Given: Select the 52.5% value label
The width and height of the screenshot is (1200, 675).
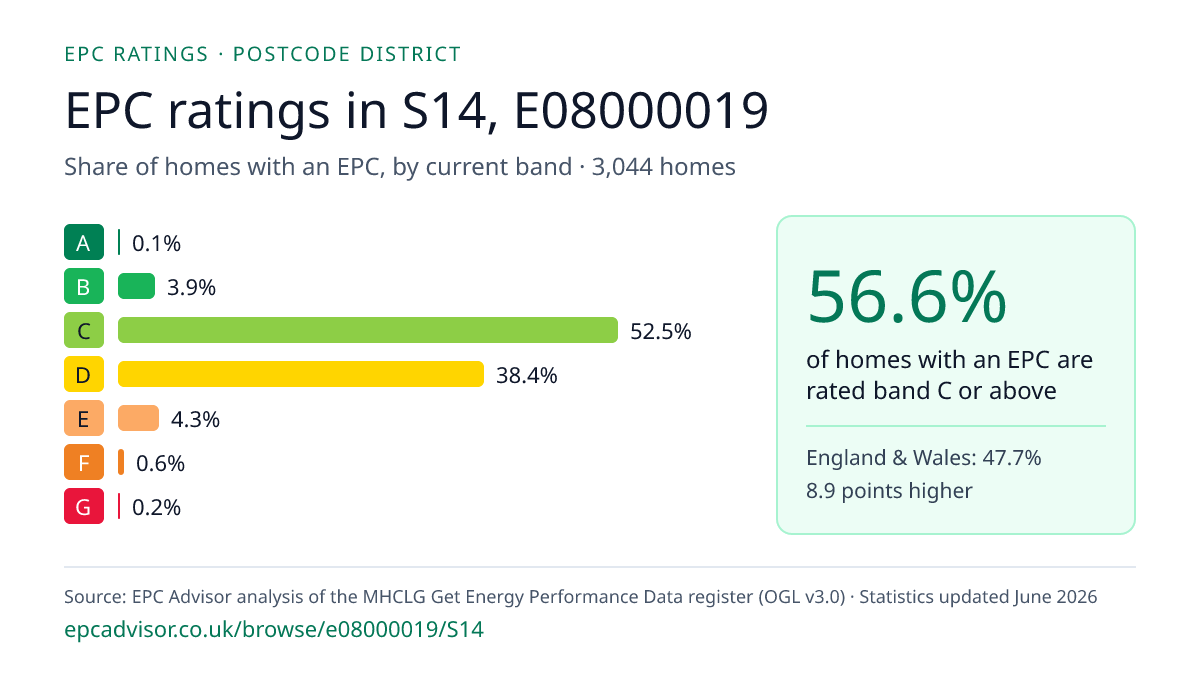Looking at the screenshot, I should (x=661, y=331).
